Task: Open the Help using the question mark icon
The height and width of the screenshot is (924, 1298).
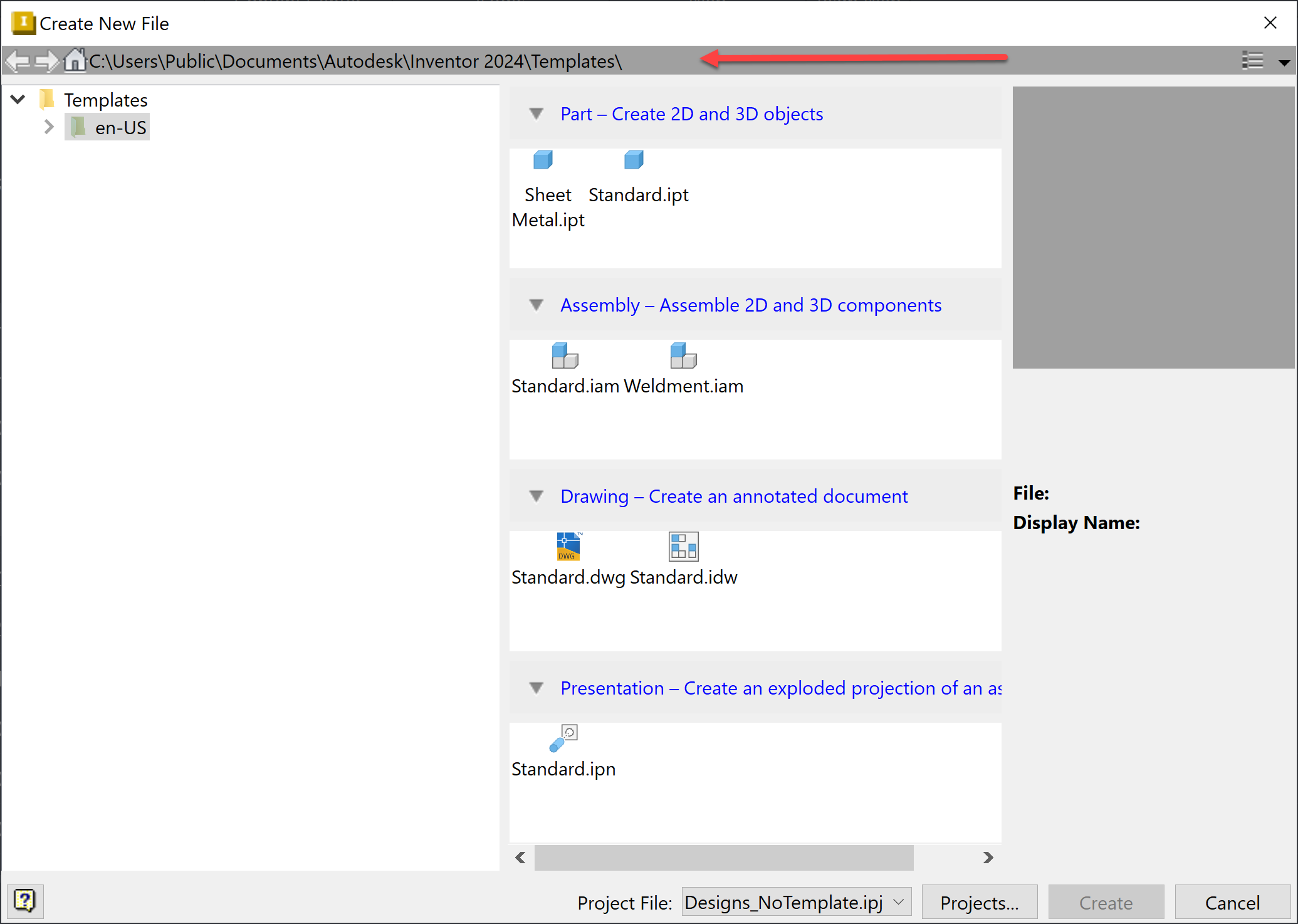Action: point(25,901)
